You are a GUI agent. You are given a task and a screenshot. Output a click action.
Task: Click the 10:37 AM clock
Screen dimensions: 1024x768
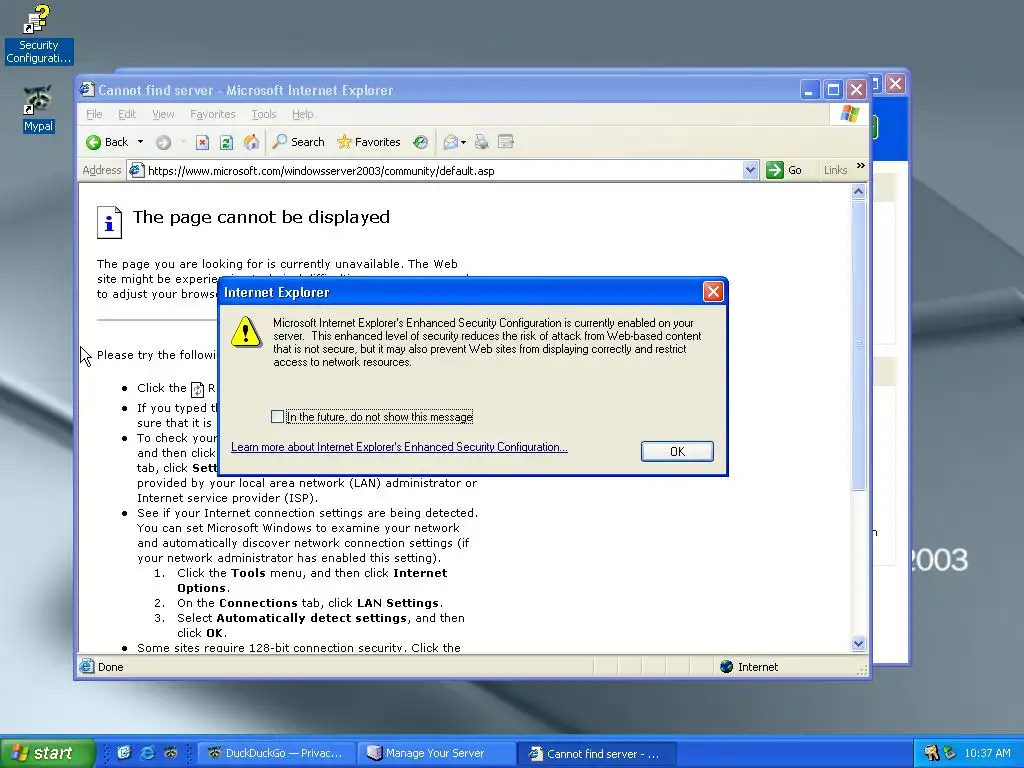pyautogui.click(x=987, y=753)
